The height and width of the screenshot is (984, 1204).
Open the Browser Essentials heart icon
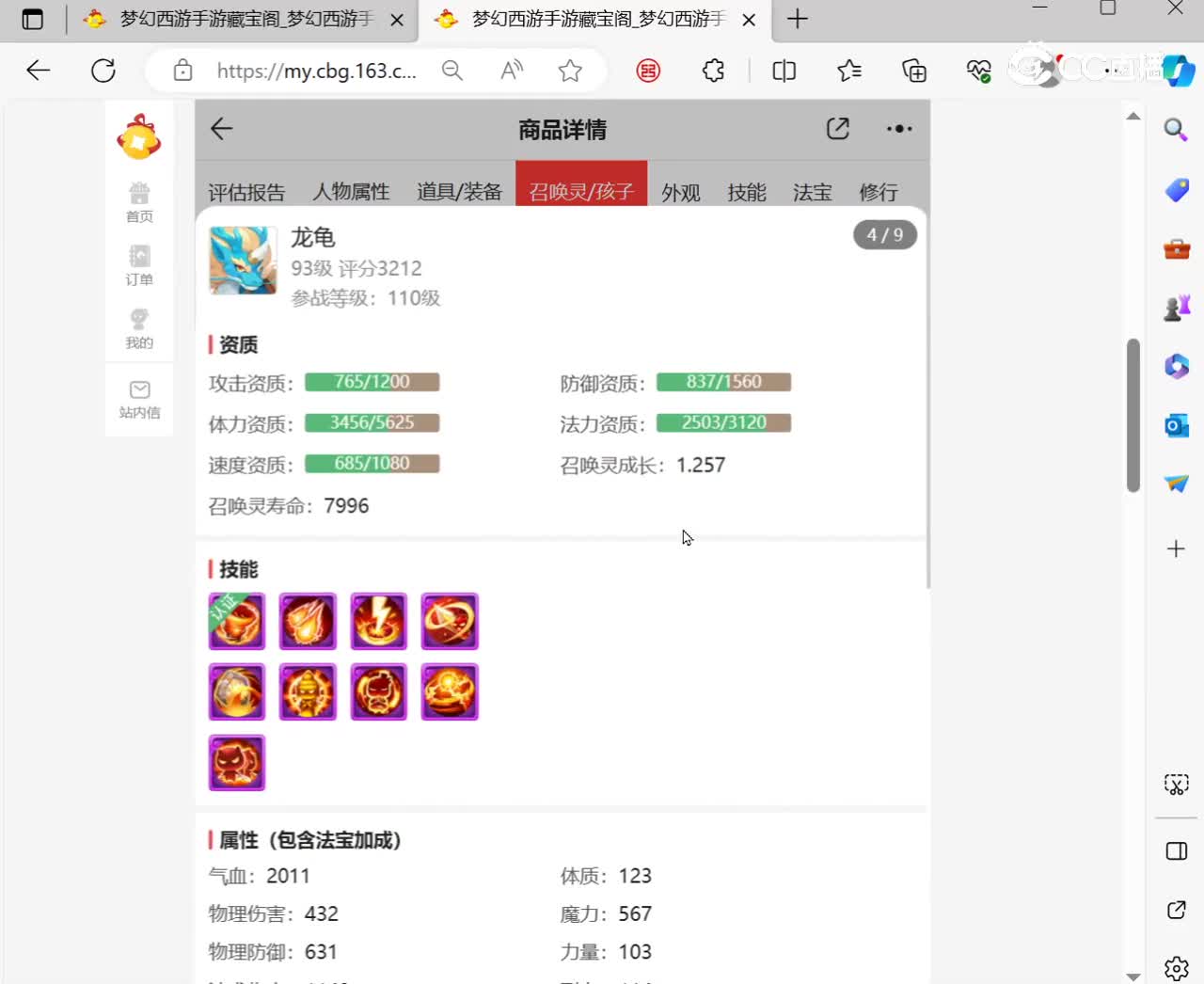pos(978,71)
